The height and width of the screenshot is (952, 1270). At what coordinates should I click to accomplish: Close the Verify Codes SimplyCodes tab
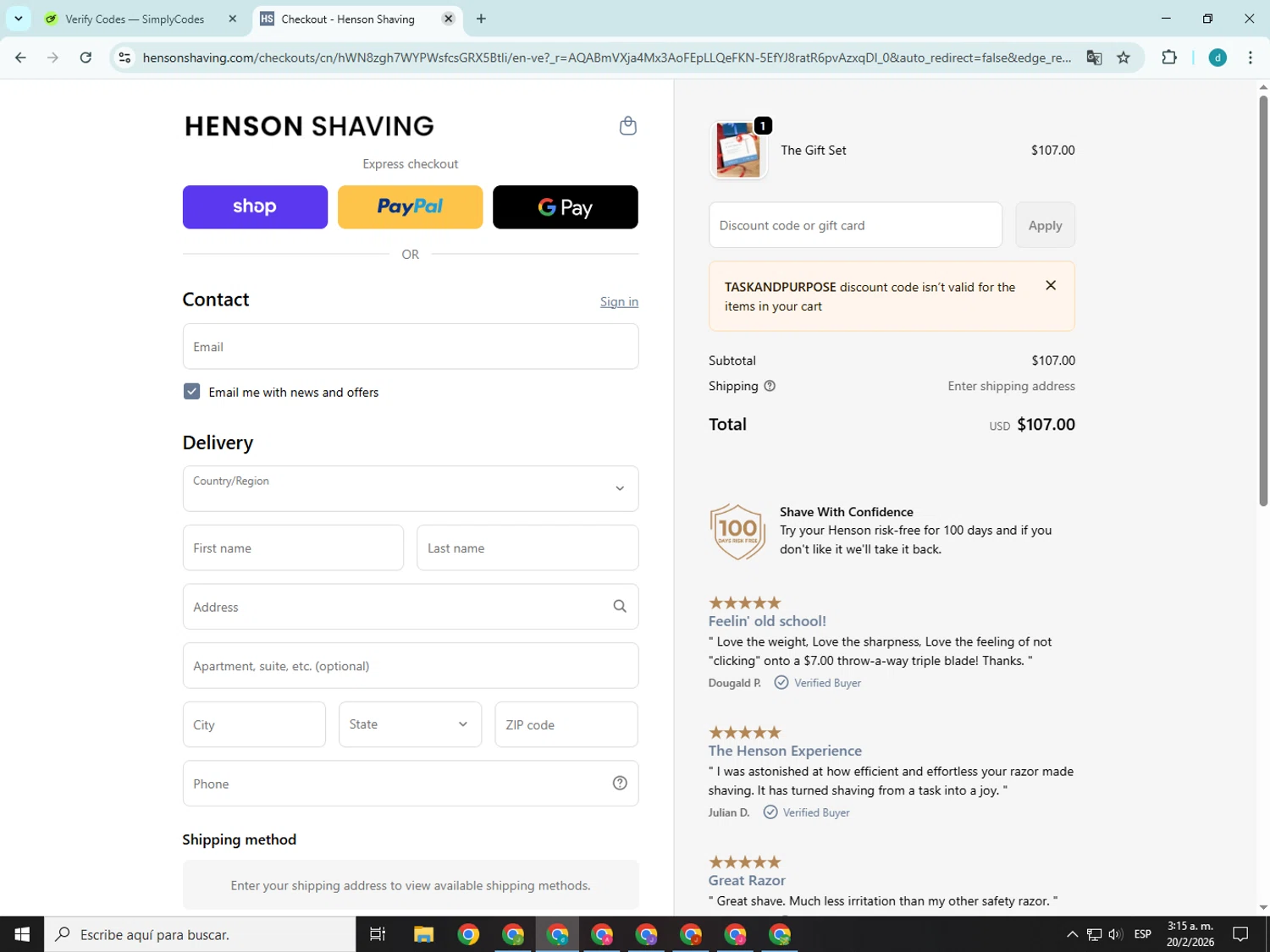coord(233,19)
